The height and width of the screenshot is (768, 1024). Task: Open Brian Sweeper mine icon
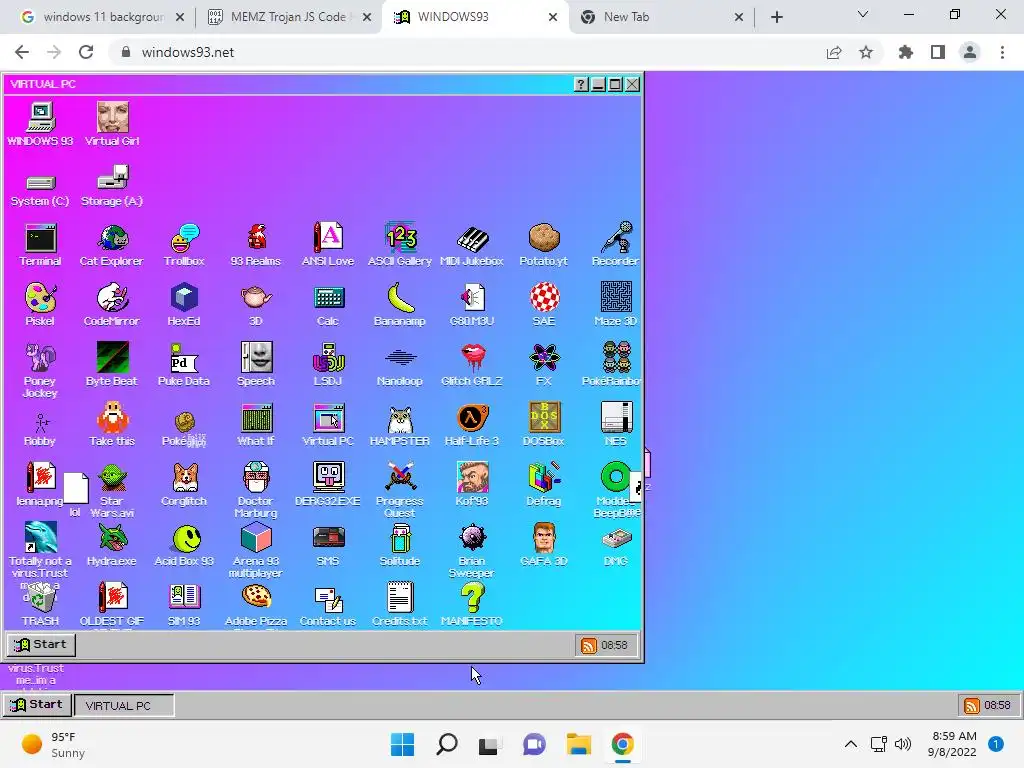point(472,552)
